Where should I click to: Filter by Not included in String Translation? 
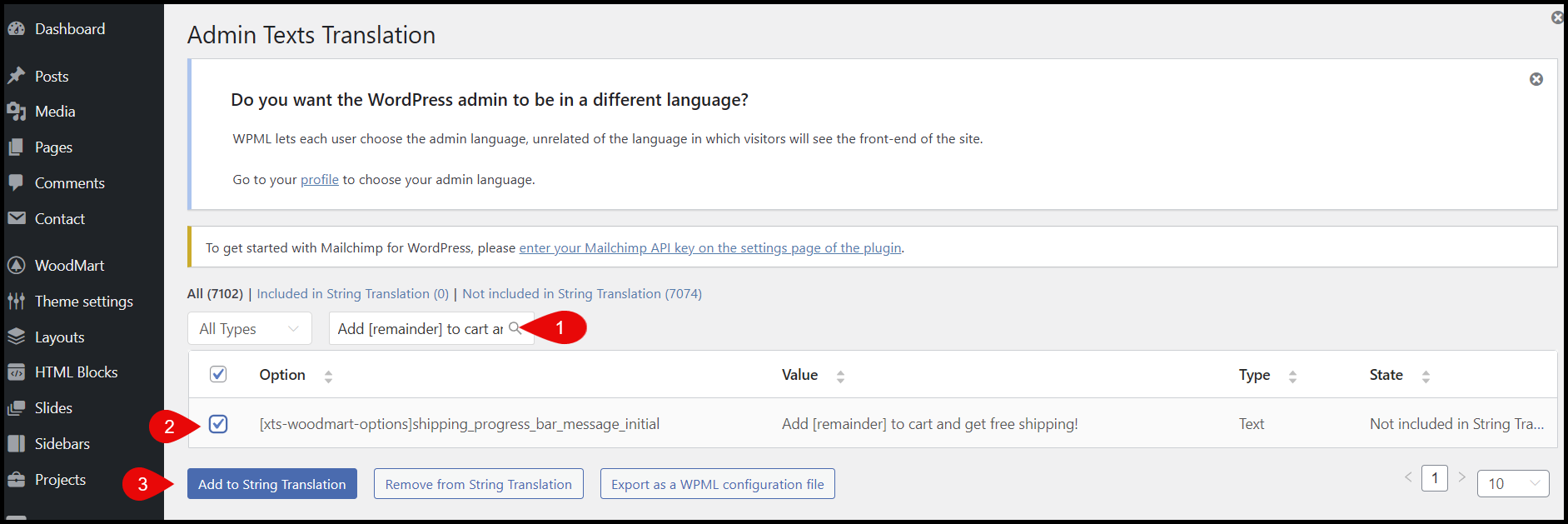point(581,294)
